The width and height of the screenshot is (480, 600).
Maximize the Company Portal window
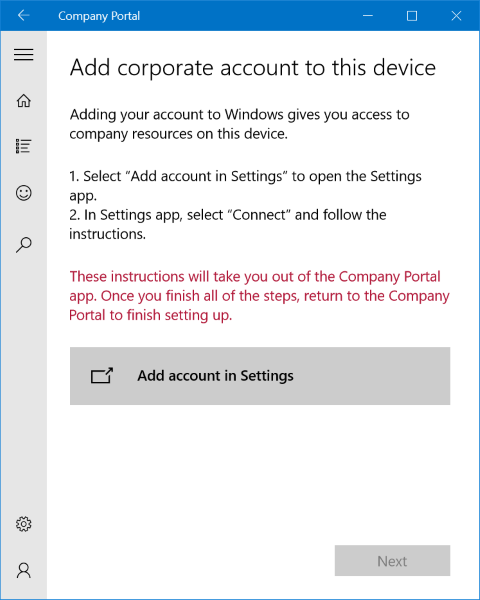click(412, 16)
